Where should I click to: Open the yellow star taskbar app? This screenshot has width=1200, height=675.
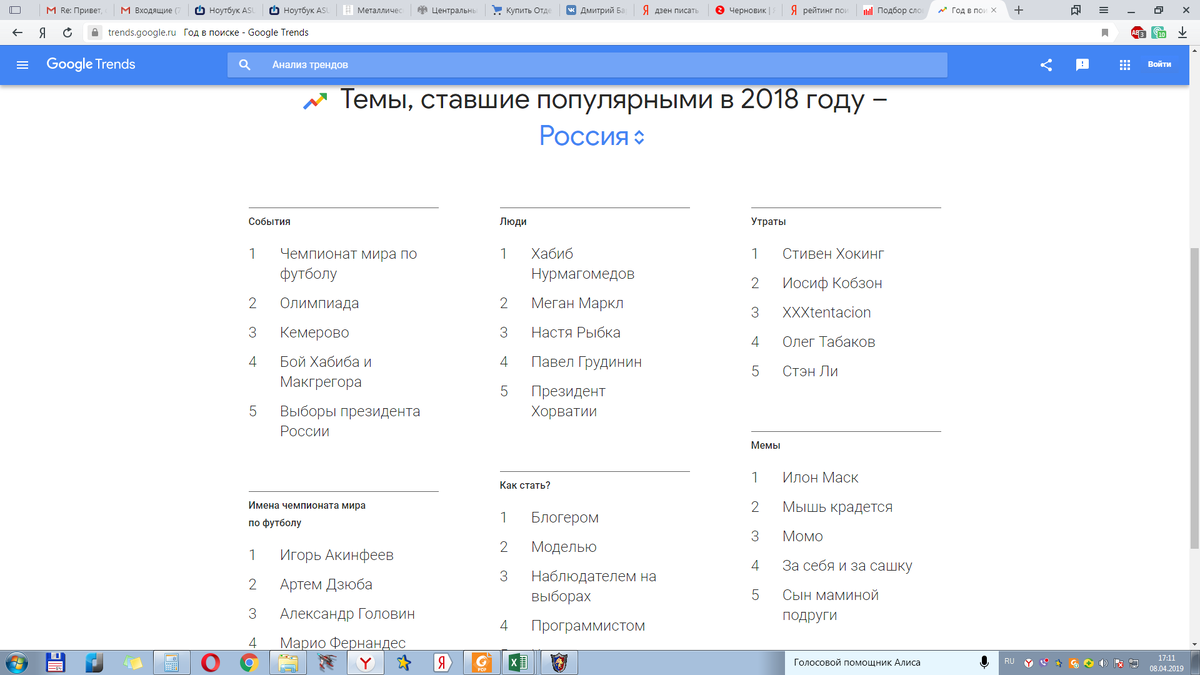403,662
